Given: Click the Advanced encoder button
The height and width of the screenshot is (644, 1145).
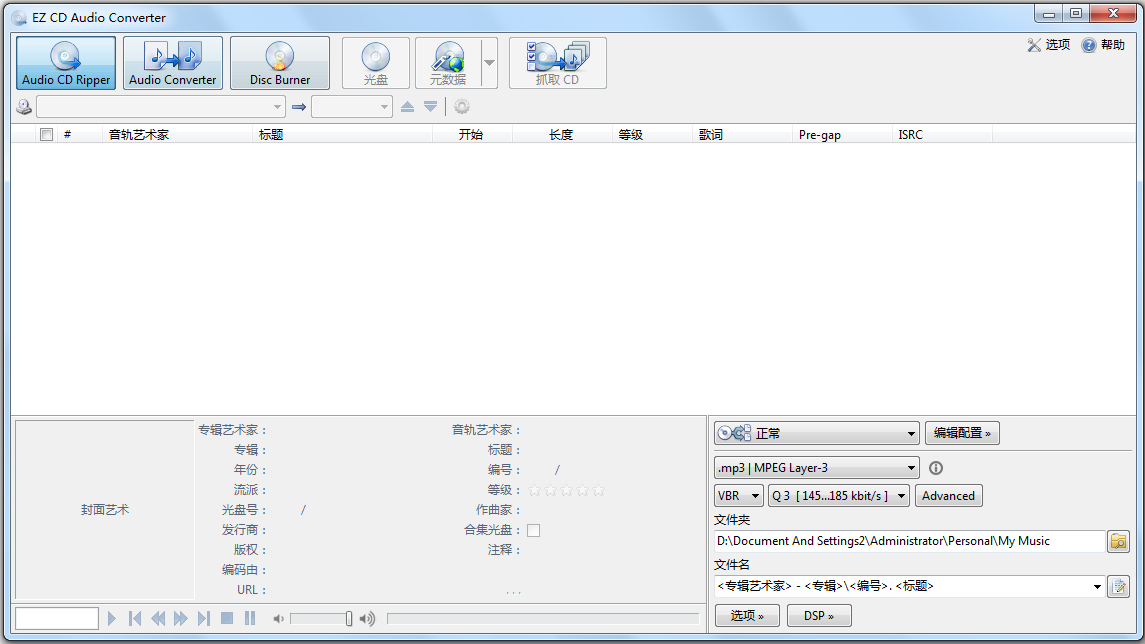Looking at the screenshot, I should point(948,495).
